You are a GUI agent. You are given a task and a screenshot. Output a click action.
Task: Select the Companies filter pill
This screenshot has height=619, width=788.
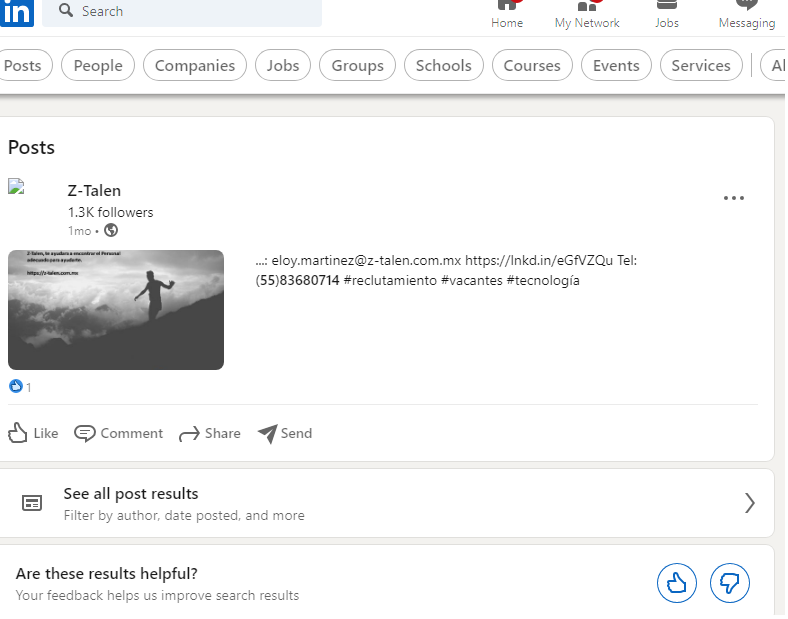pyautogui.click(x=195, y=65)
